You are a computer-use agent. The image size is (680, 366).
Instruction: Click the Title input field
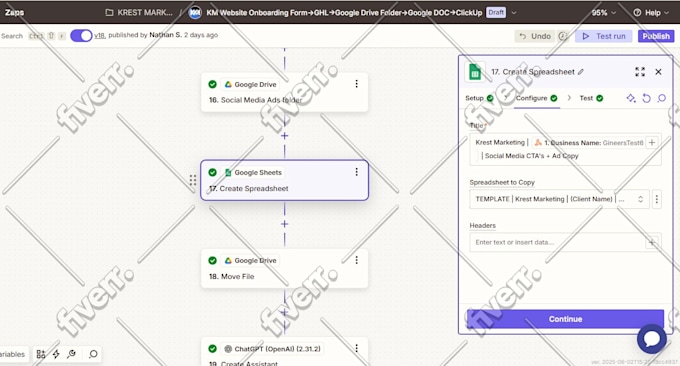click(565, 149)
